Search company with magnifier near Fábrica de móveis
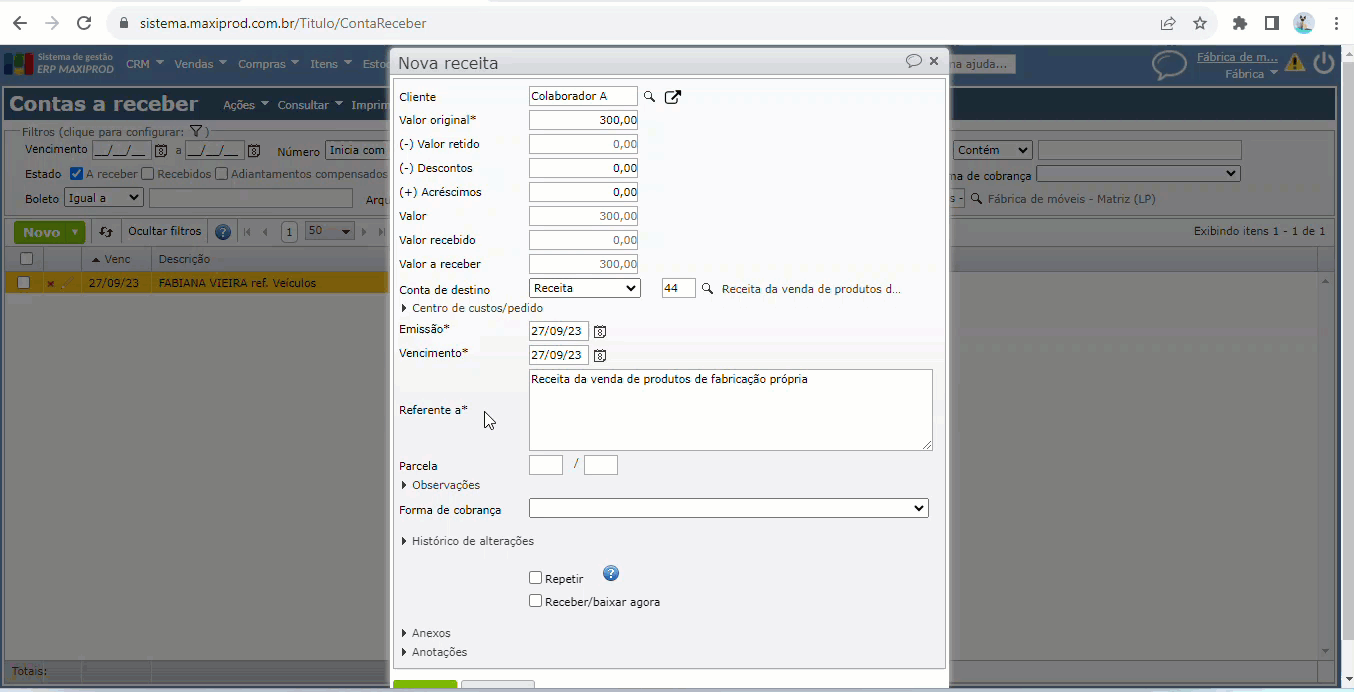 coord(977,199)
